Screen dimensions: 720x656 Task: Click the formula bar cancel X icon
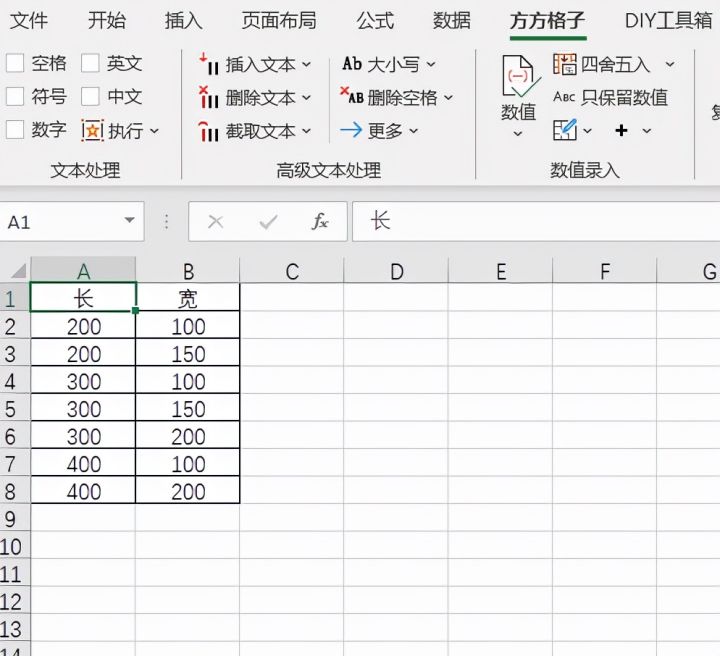(215, 222)
